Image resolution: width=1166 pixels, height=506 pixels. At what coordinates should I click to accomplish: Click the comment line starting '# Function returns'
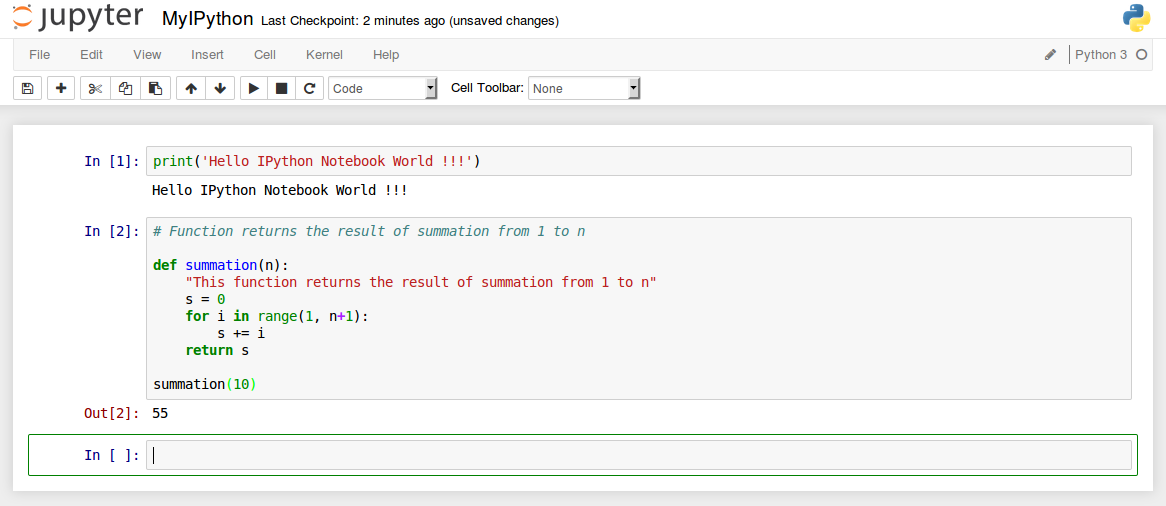click(x=369, y=231)
